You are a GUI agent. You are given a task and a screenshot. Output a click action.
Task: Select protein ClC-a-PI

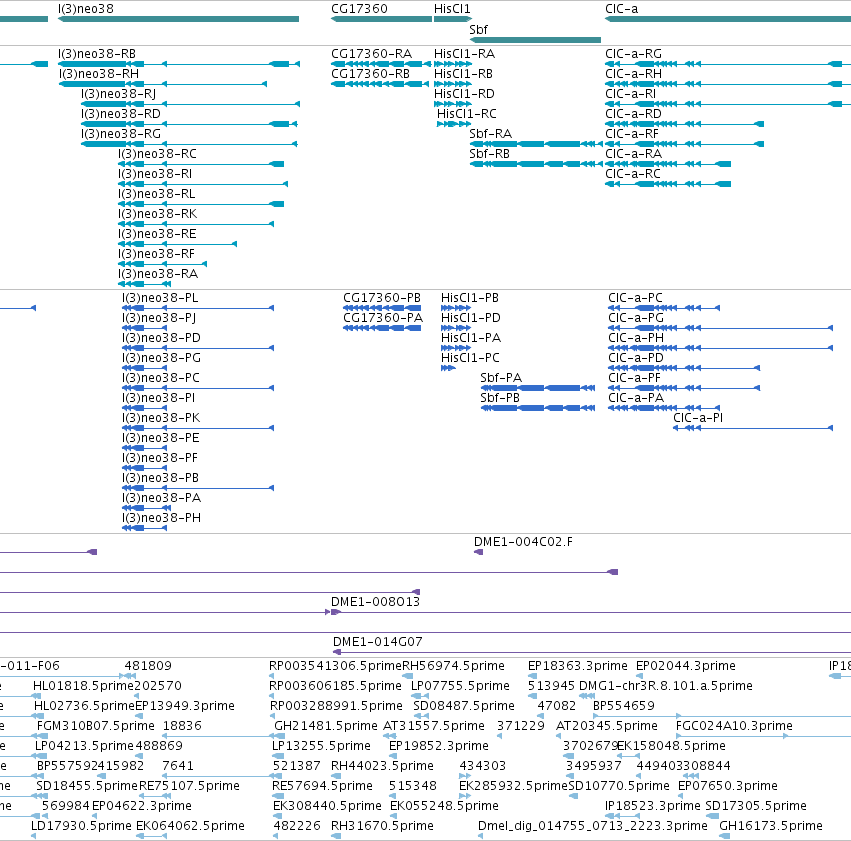698,418
